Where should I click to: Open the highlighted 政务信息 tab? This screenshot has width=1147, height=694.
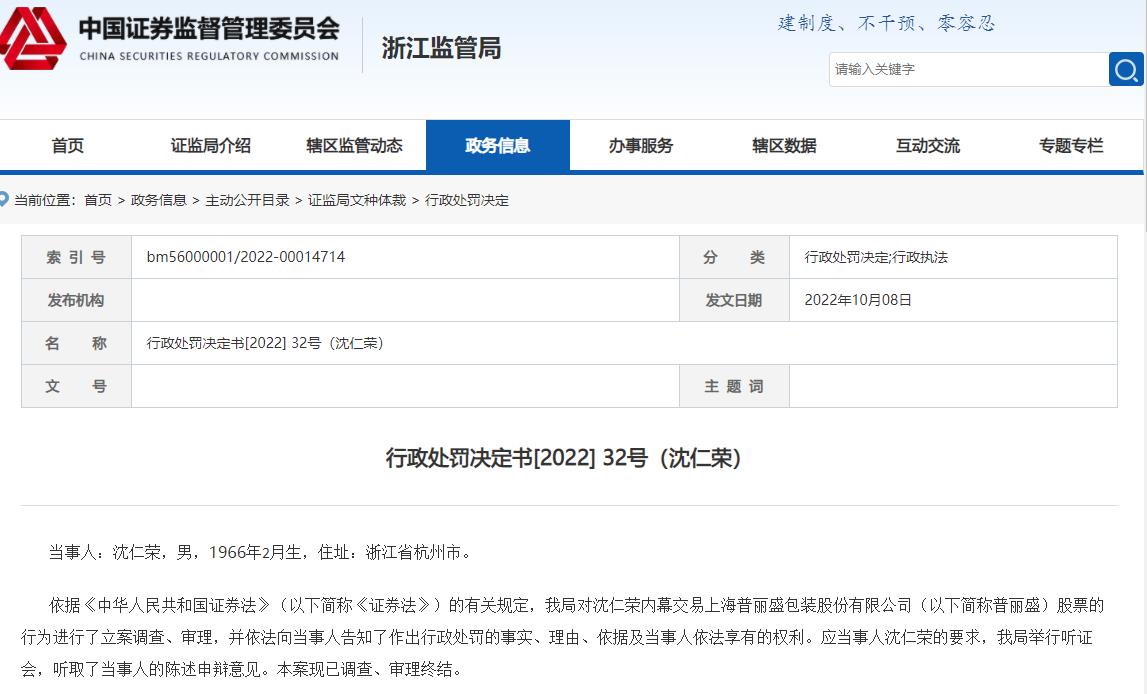click(x=497, y=146)
